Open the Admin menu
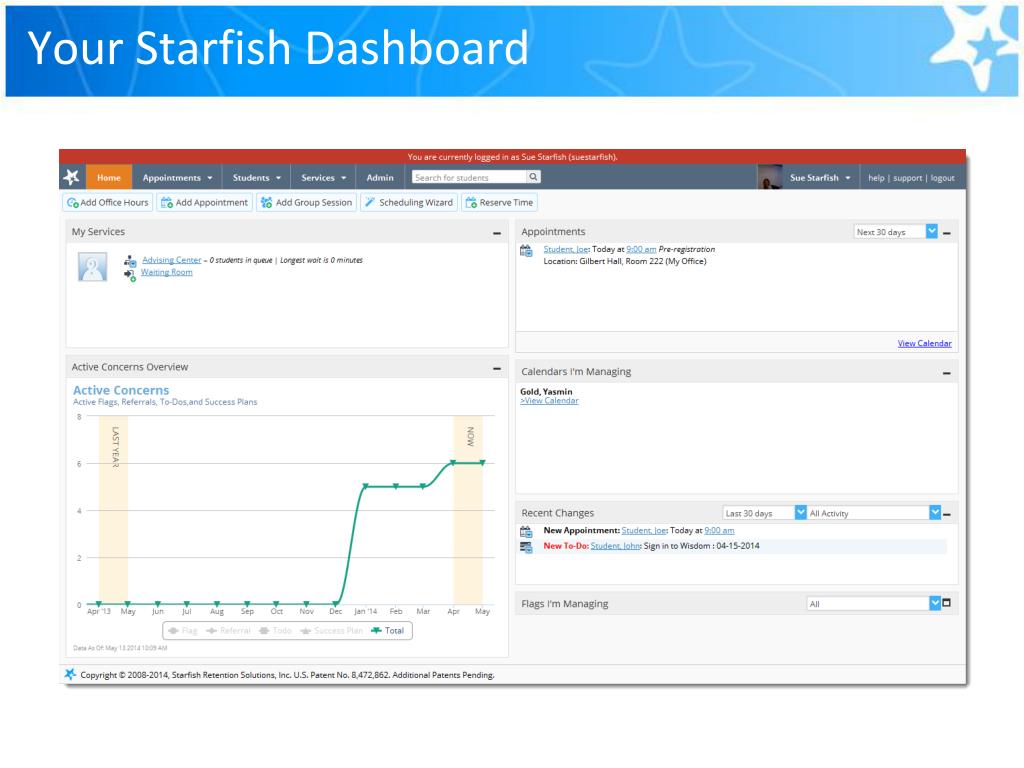The height and width of the screenshot is (768, 1024). (380, 178)
